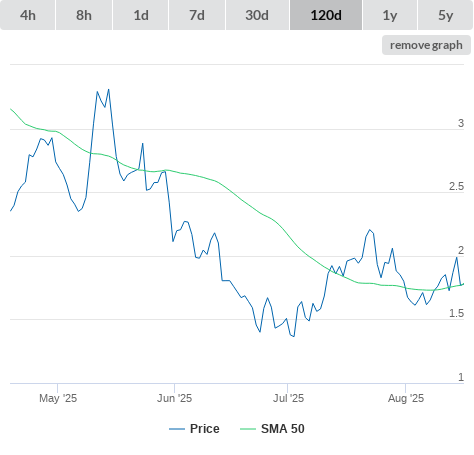The height and width of the screenshot is (455, 474).
Task: Click the Jul '25 x-axis label
Action: [288, 398]
